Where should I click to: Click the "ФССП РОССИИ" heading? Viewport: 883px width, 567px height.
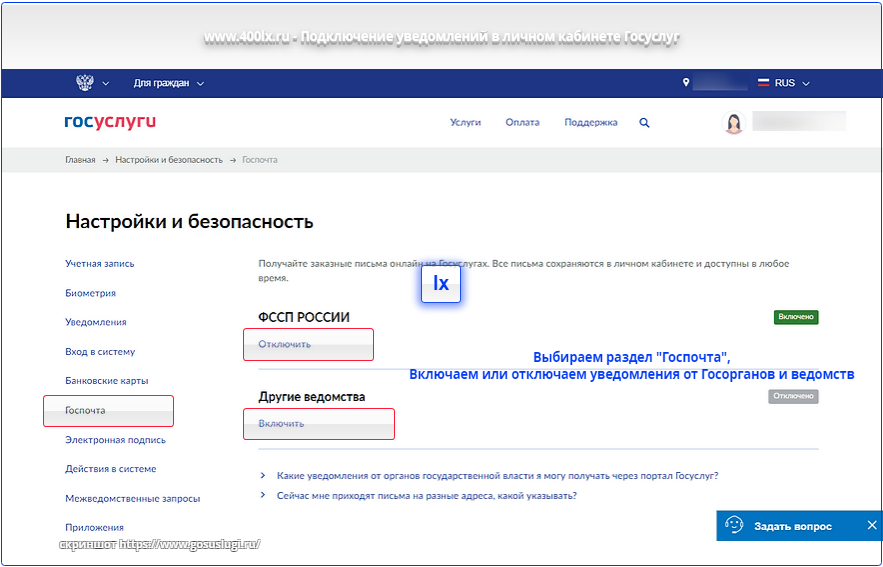click(x=304, y=317)
